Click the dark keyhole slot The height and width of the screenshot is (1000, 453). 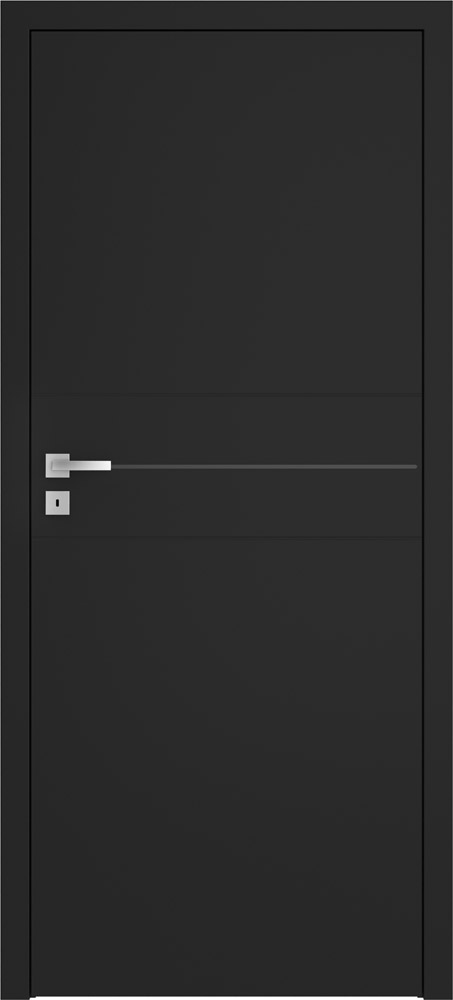point(57,503)
